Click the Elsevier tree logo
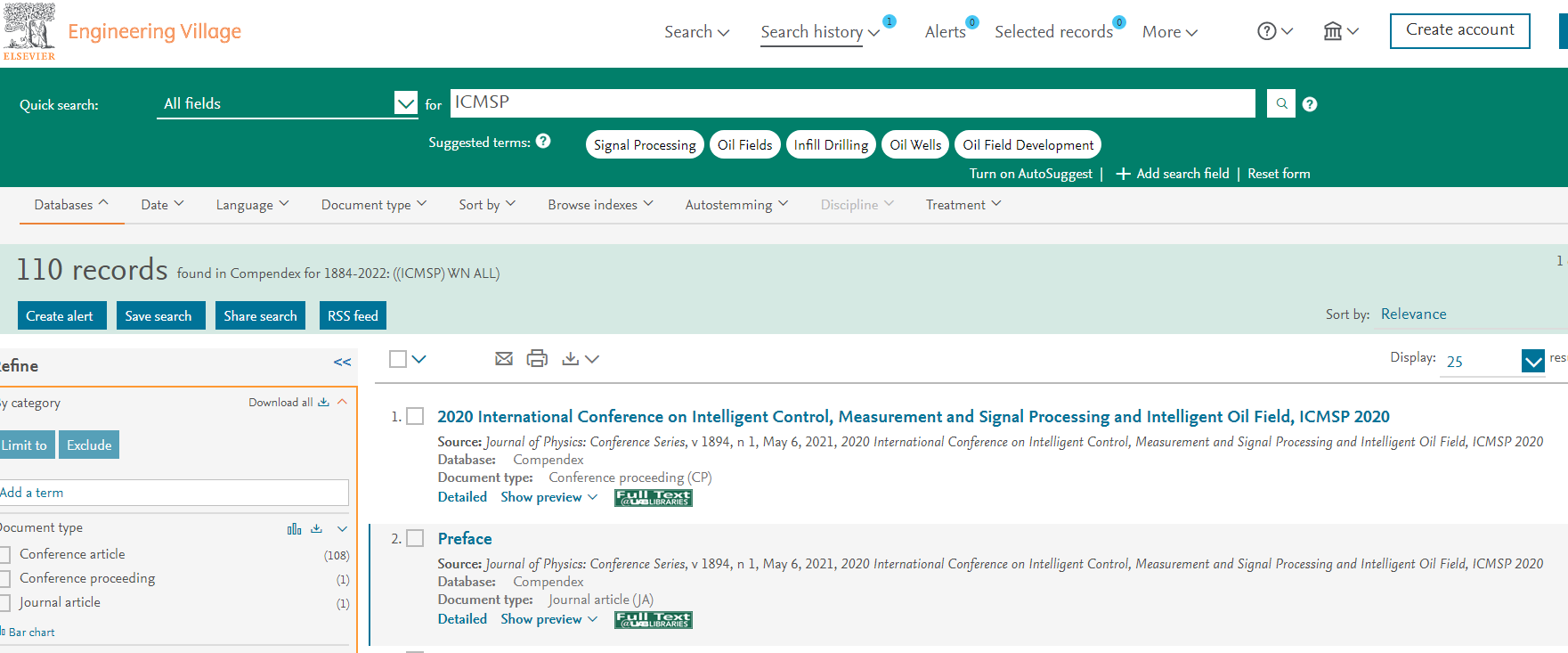The height and width of the screenshot is (653, 1568). 29,31
